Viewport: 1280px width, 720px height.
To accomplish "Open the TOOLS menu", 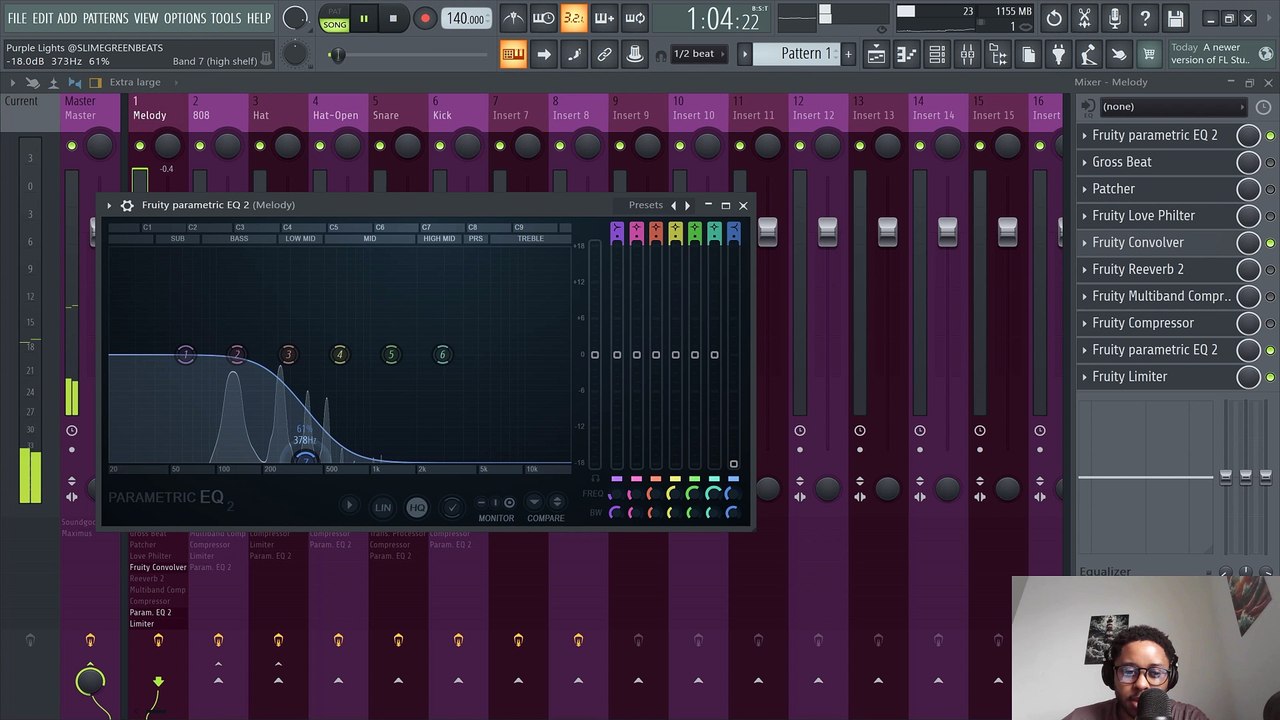I will 226,18.
